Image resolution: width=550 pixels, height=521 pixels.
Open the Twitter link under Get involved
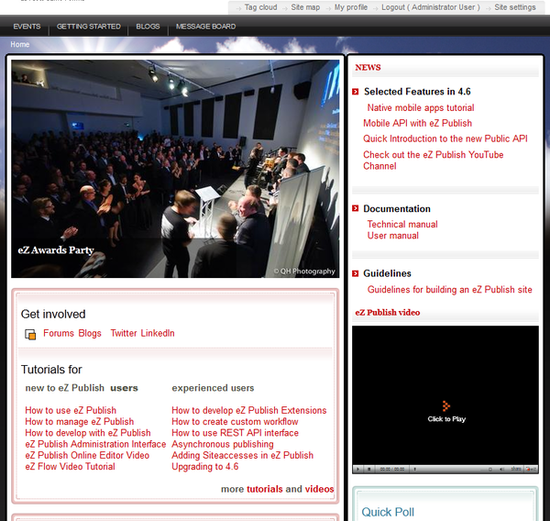pyautogui.click(x=123, y=333)
